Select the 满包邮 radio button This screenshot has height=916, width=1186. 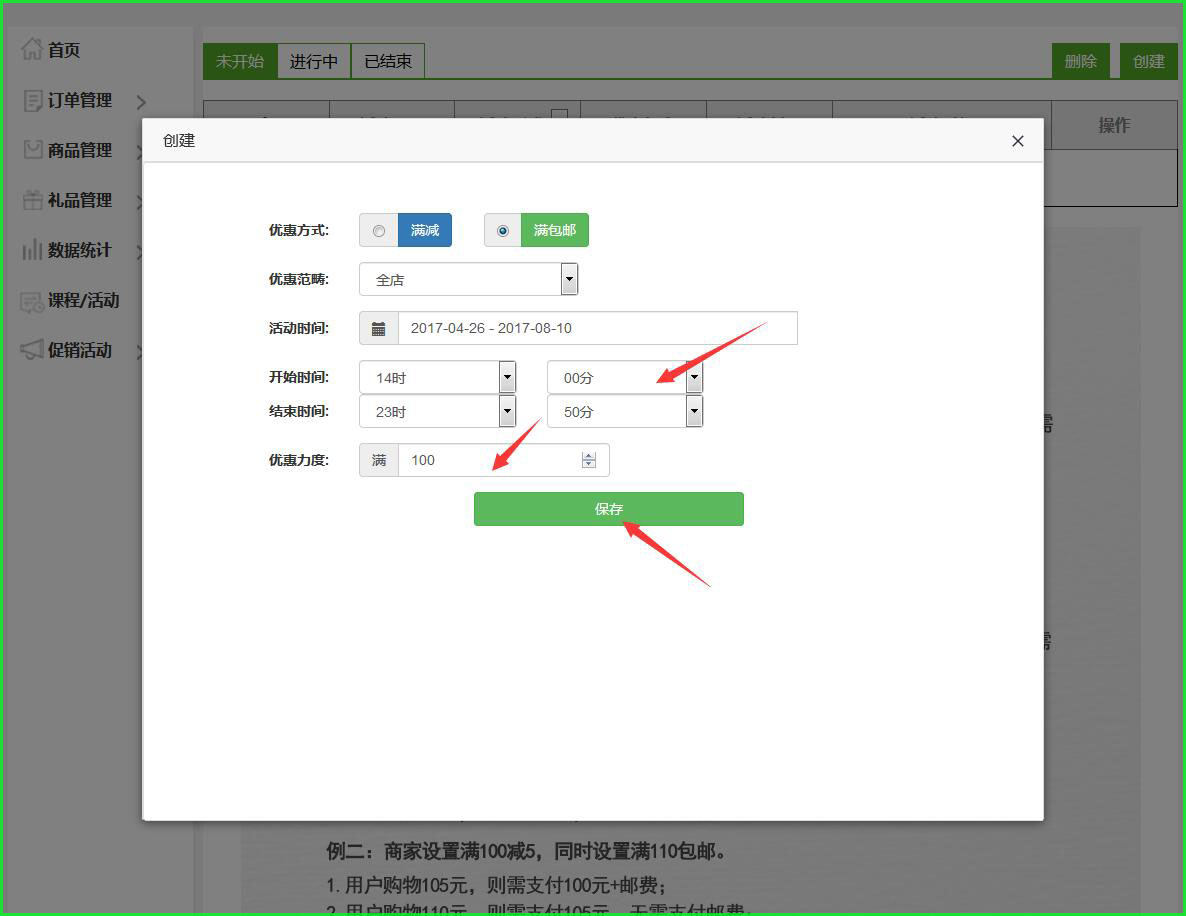click(x=503, y=231)
